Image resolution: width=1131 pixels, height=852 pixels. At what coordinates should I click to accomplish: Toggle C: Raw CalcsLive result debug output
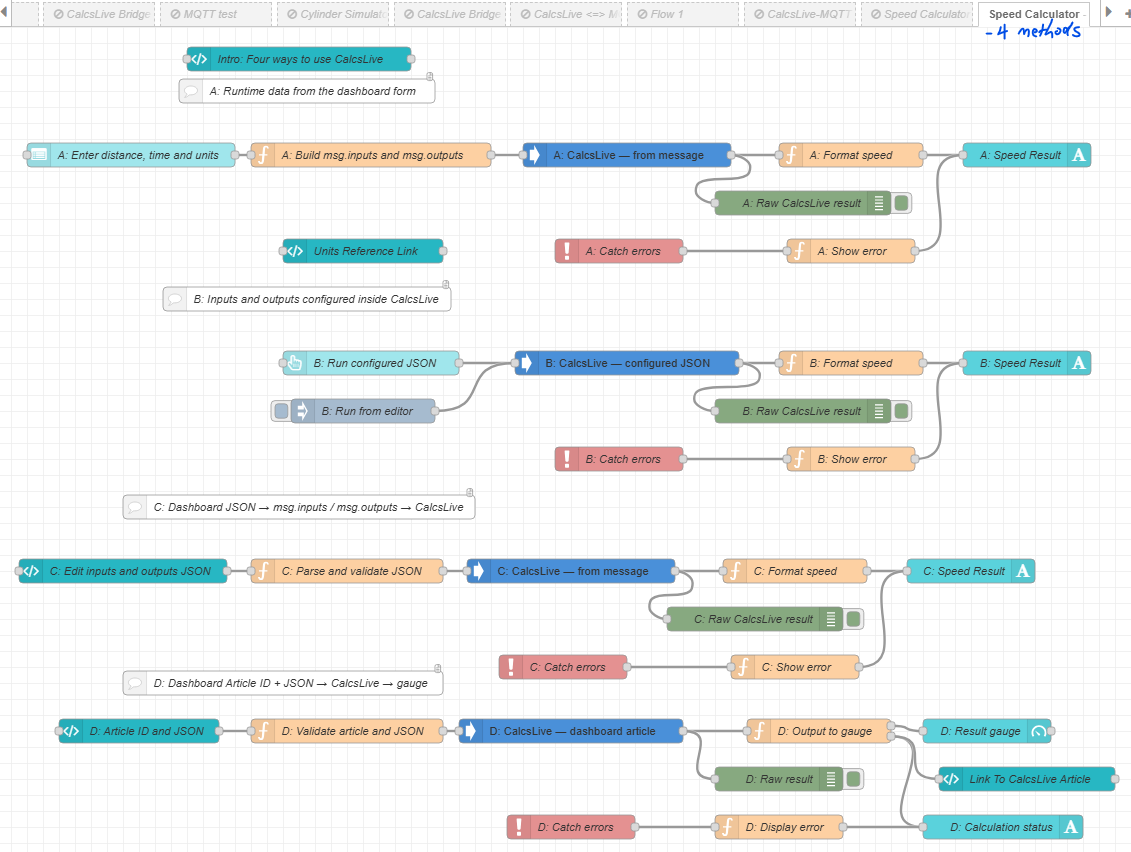854,619
